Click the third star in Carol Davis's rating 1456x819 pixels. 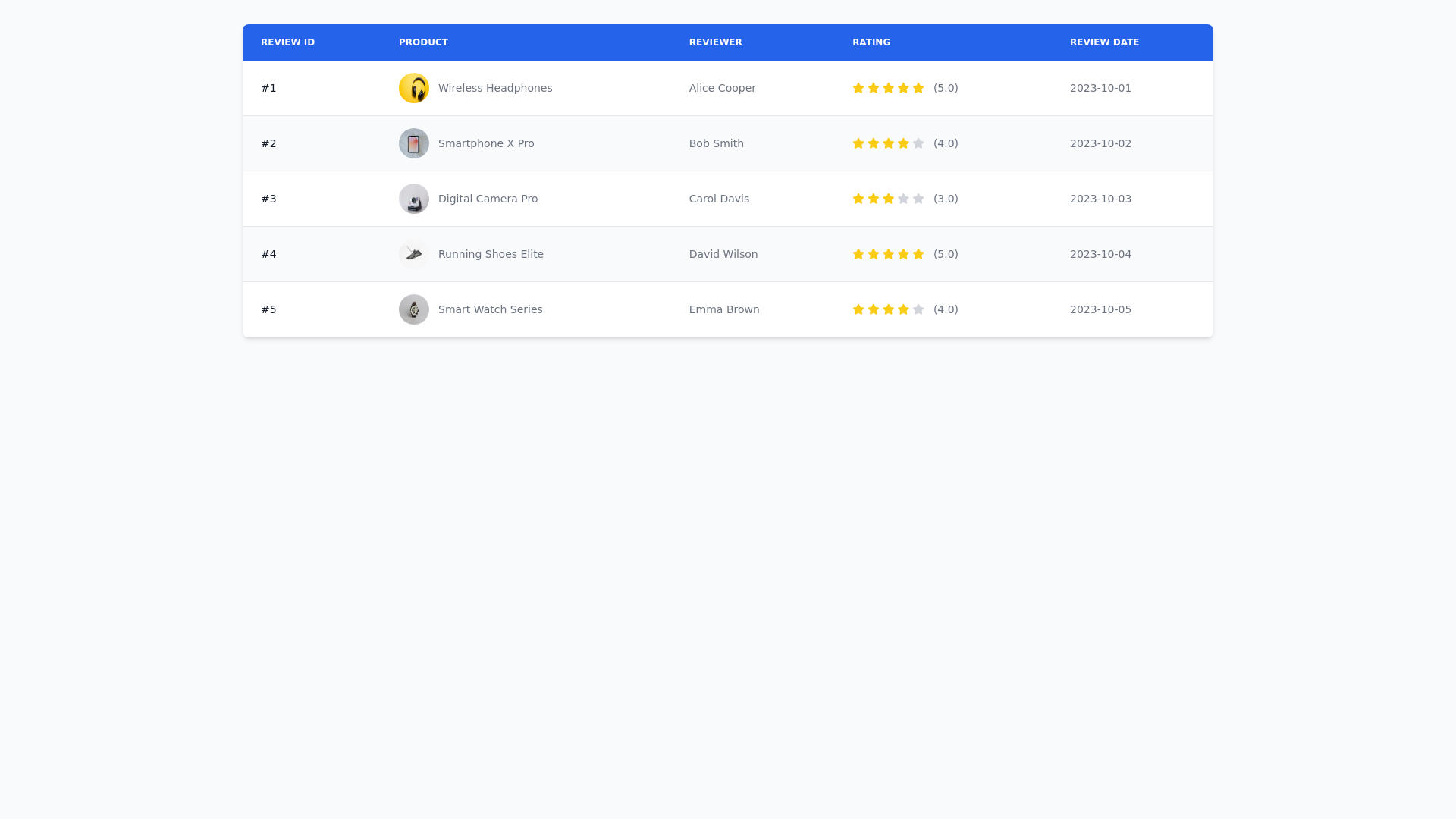tap(888, 199)
